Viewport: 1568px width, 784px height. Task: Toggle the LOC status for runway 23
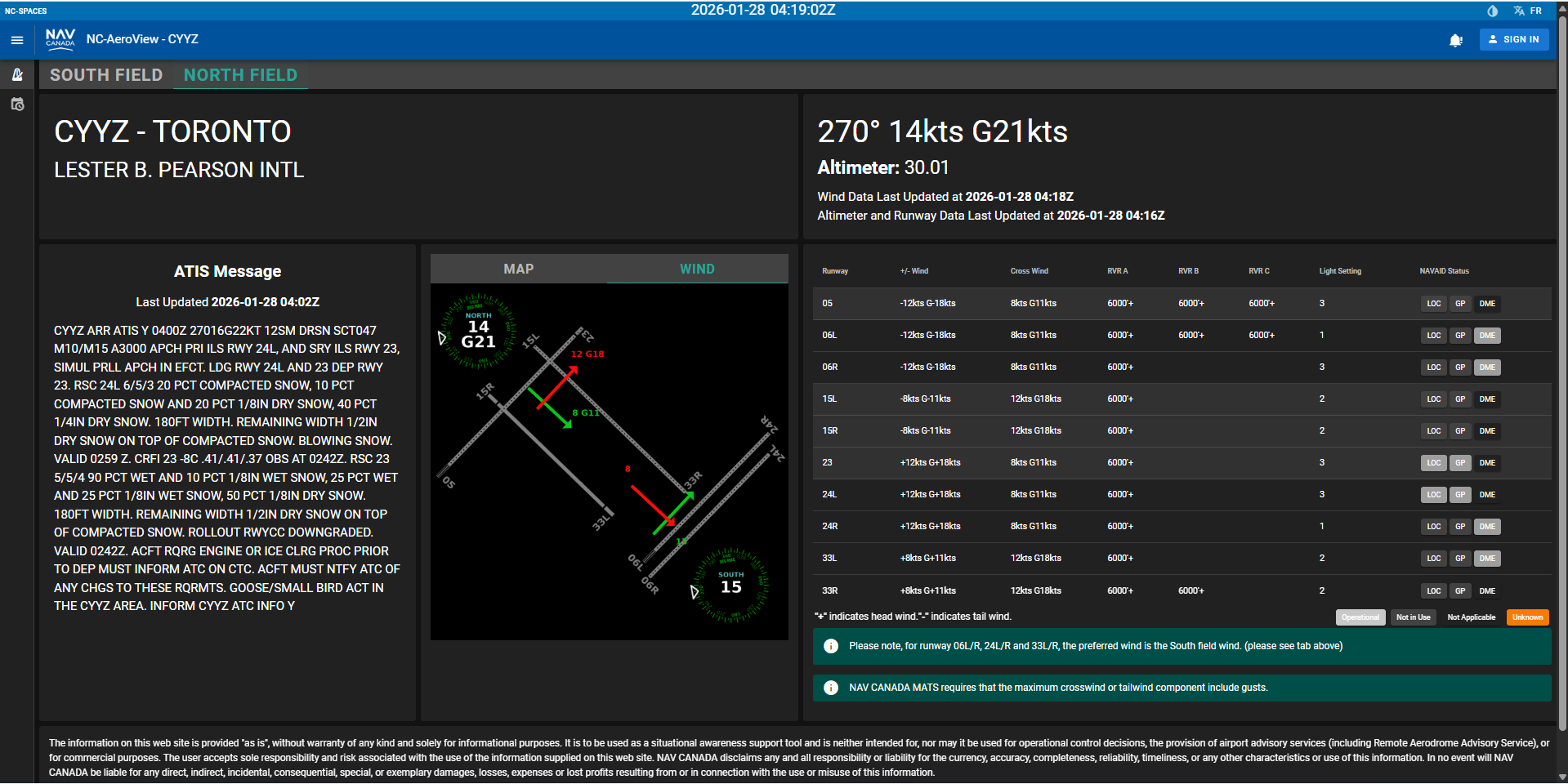click(x=1433, y=462)
